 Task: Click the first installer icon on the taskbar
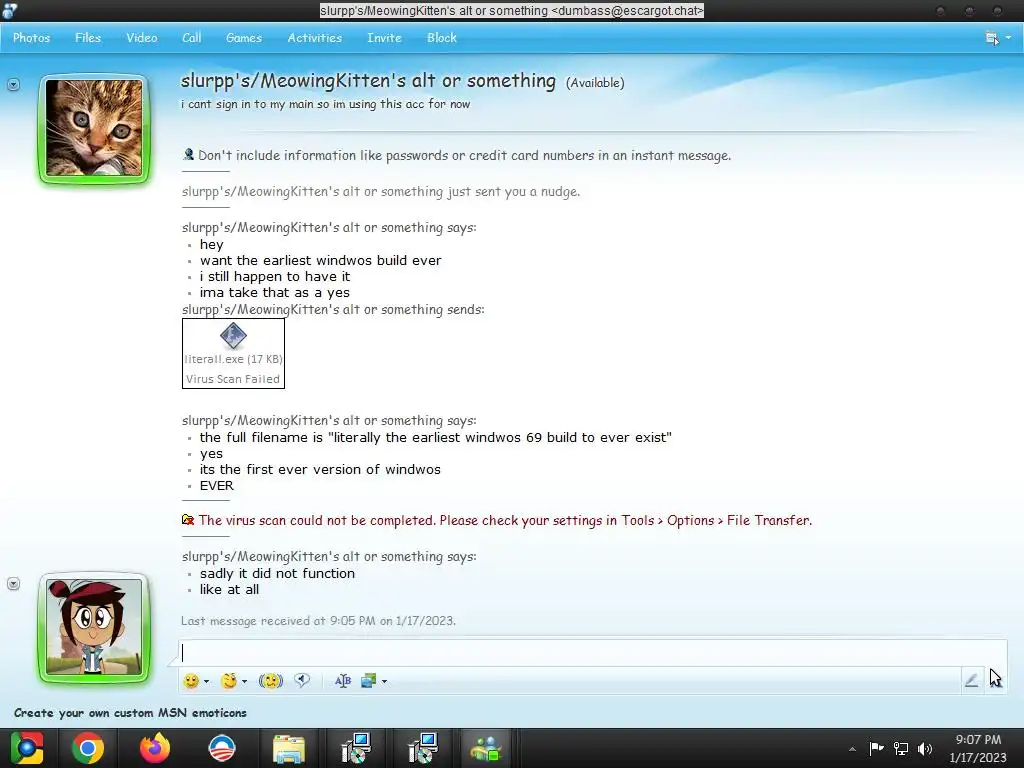pyautogui.click(x=356, y=748)
